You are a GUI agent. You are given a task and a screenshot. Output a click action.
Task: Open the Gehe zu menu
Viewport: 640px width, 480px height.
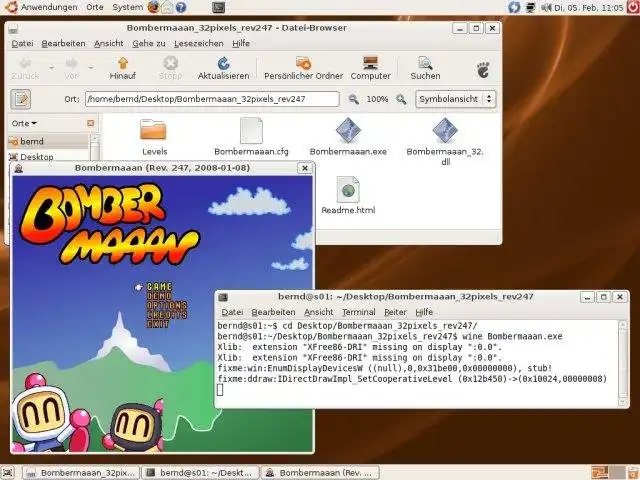(x=149, y=43)
